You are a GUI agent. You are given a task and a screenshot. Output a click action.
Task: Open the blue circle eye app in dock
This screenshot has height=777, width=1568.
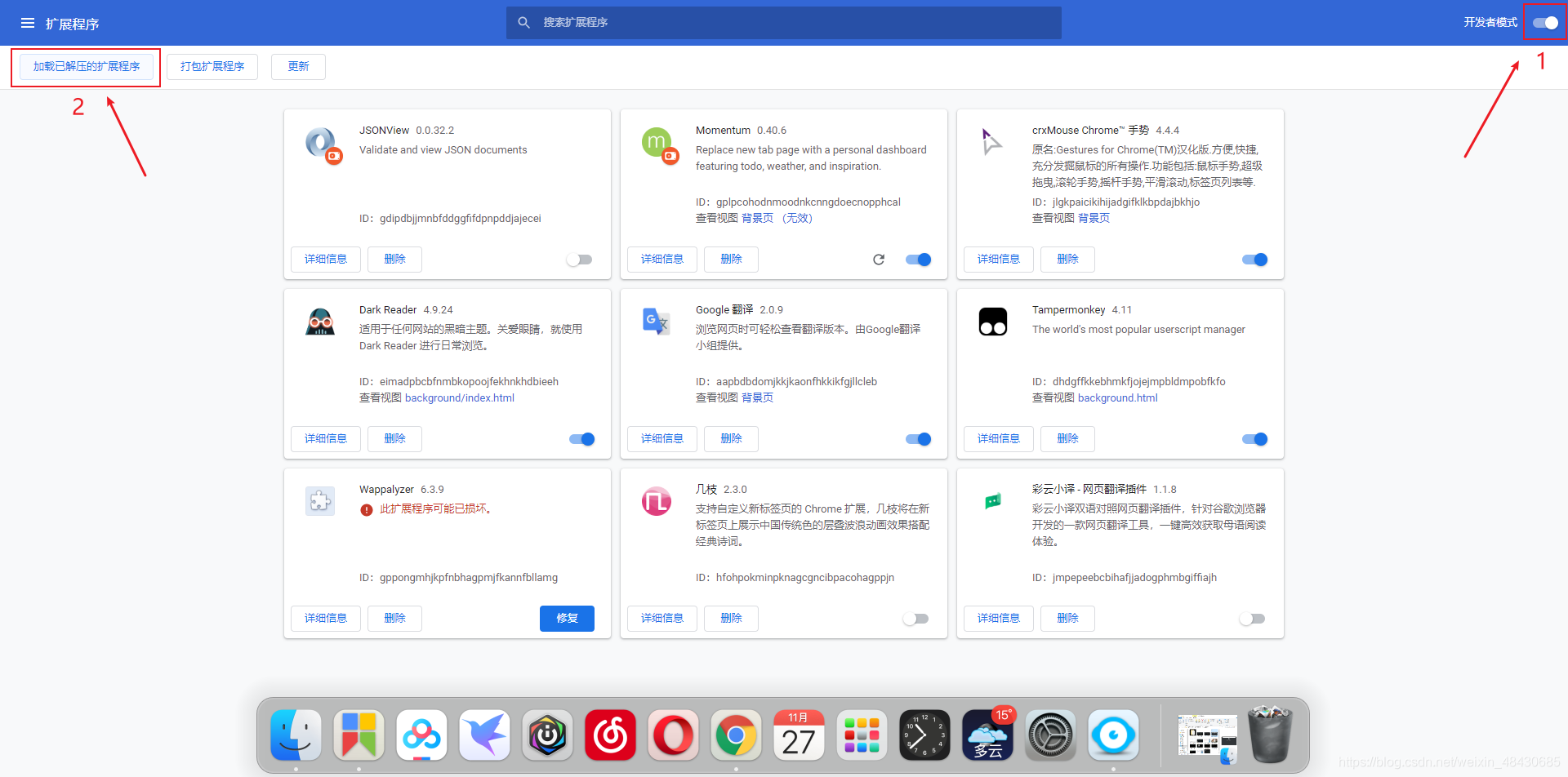1113,735
